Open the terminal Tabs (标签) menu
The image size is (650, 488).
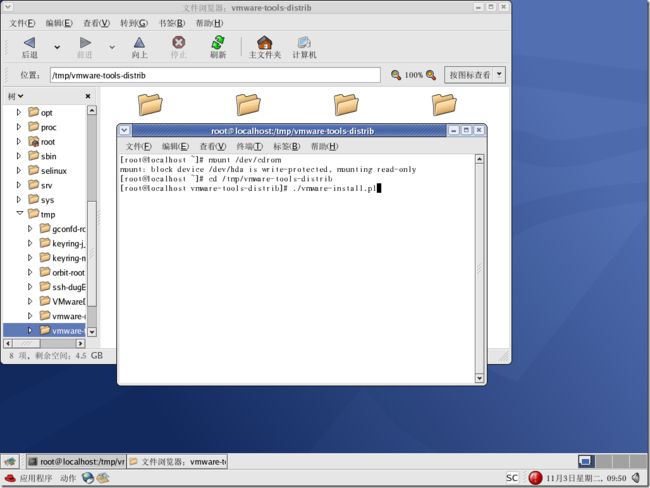pyautogui.click(x=286, y=146)
